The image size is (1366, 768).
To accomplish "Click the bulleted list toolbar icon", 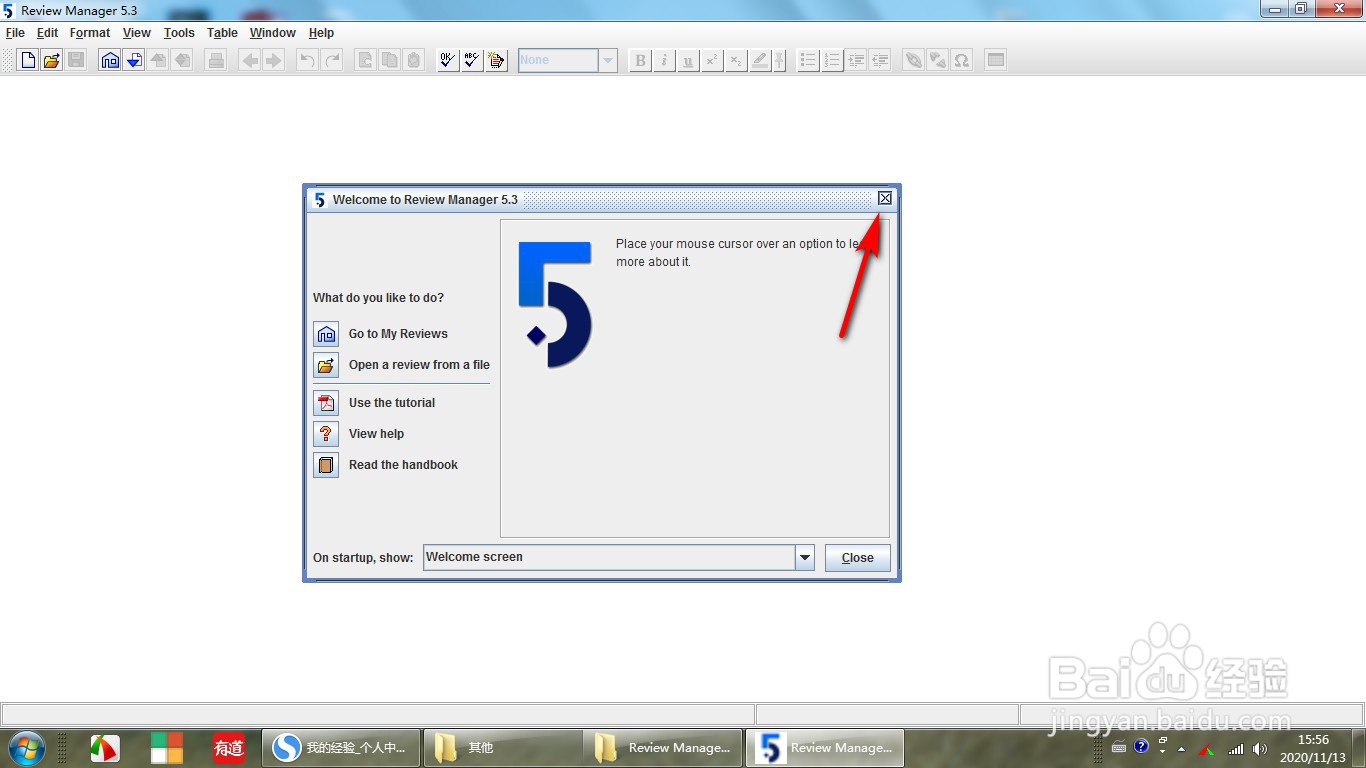I will pos(808,60).
